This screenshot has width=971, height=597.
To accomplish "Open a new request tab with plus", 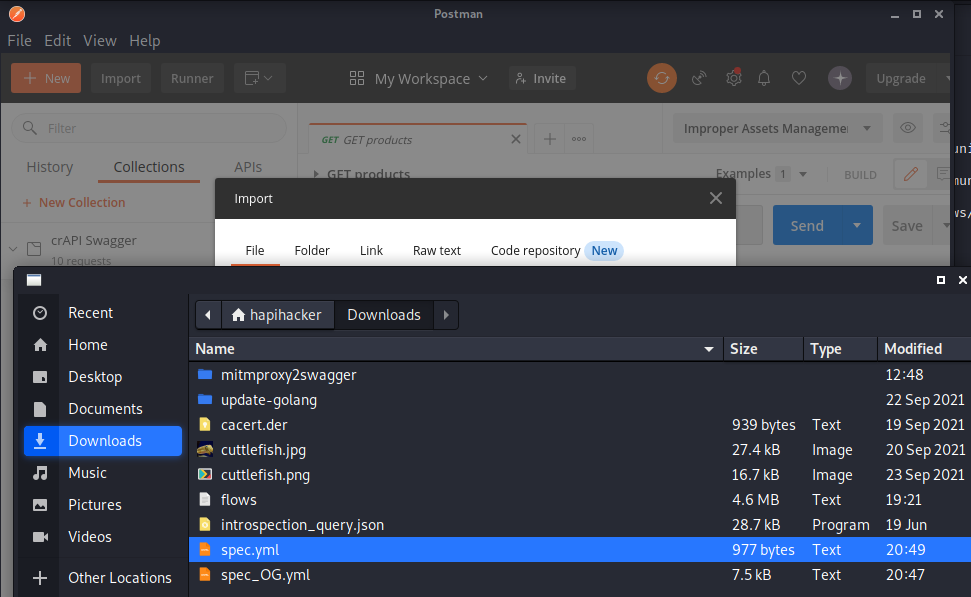I will pos(549,139).
